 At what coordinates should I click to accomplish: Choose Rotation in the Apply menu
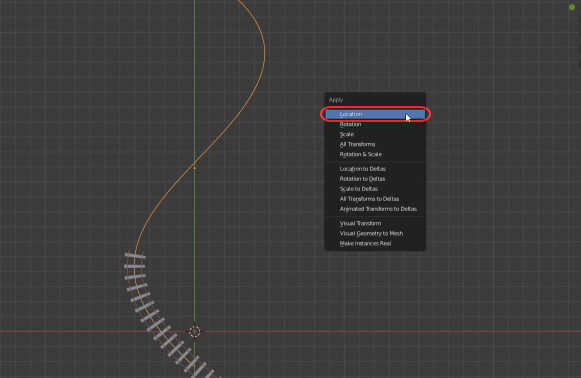(x=375, y=124)
